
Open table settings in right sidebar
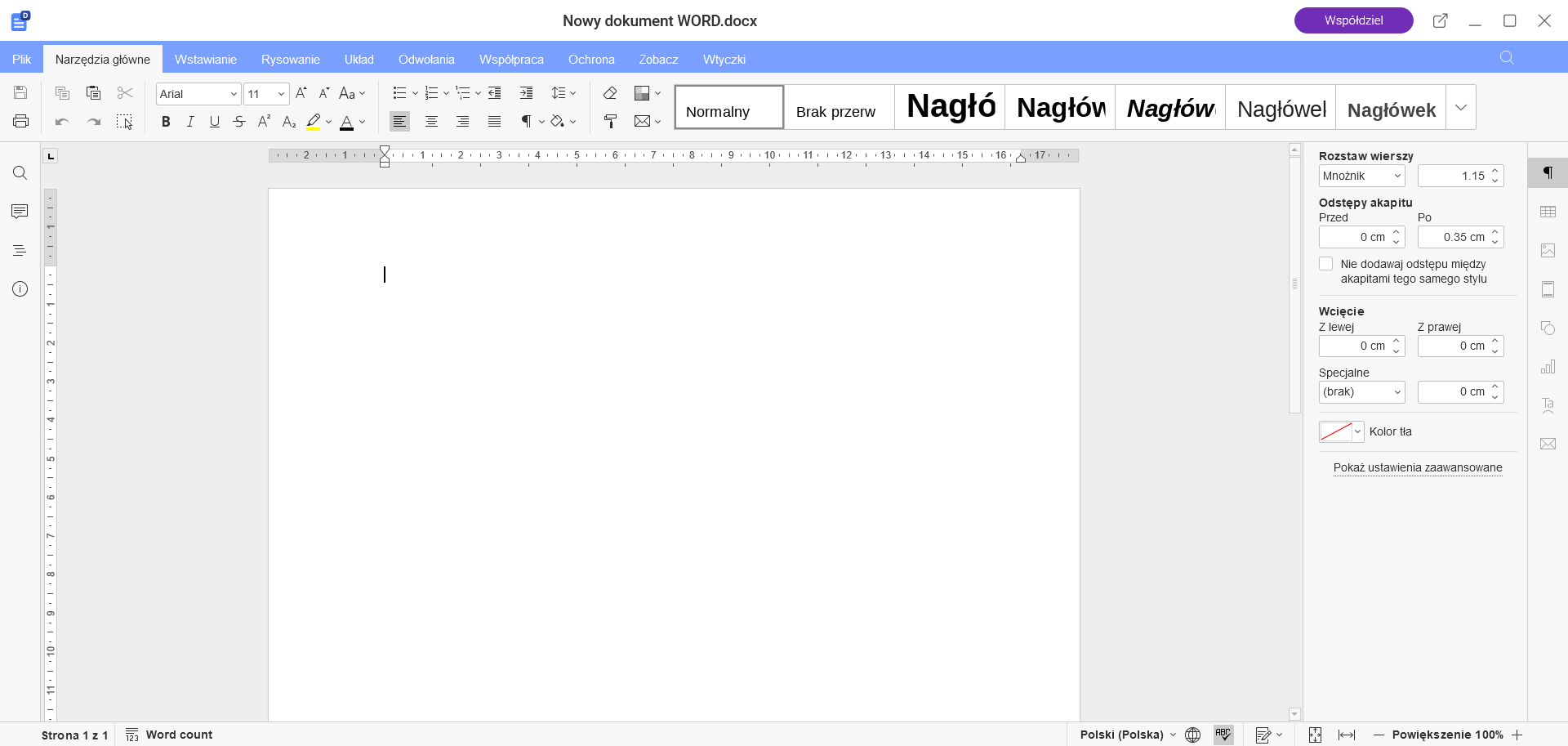1548,212
